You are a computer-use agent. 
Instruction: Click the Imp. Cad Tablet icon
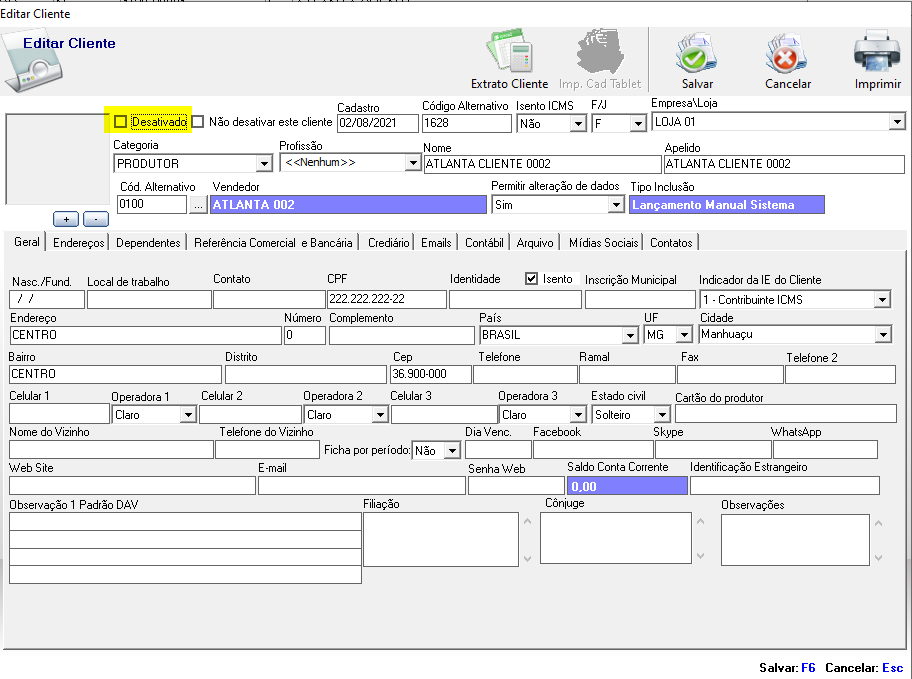pyautogui.click(x=600, y=51)
